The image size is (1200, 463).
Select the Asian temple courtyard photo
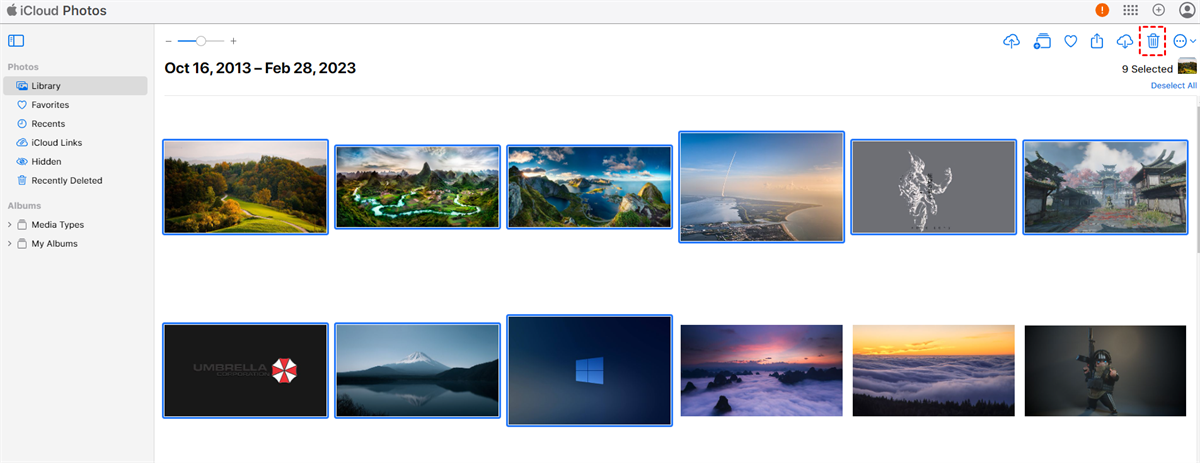1106,187
